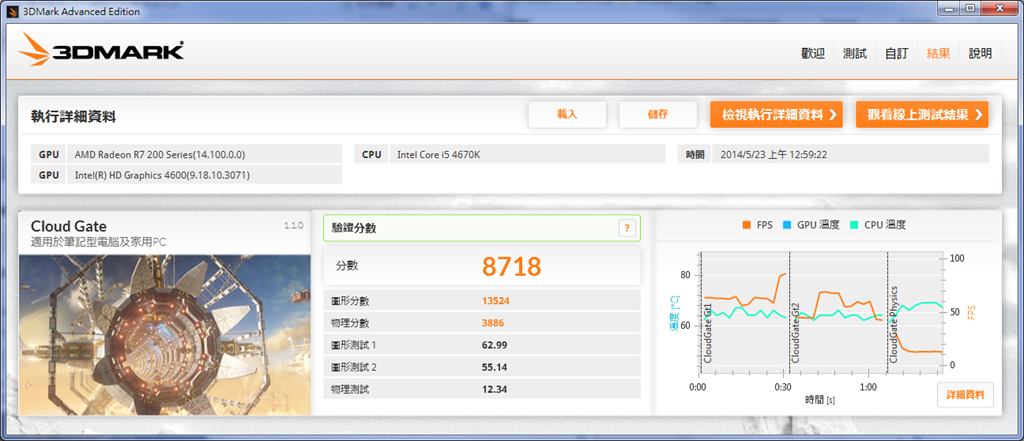This screenshot has width=1024, height=441.
Task: Click the CloudGateGt2 chart marker
Action: tap(796, 333)
